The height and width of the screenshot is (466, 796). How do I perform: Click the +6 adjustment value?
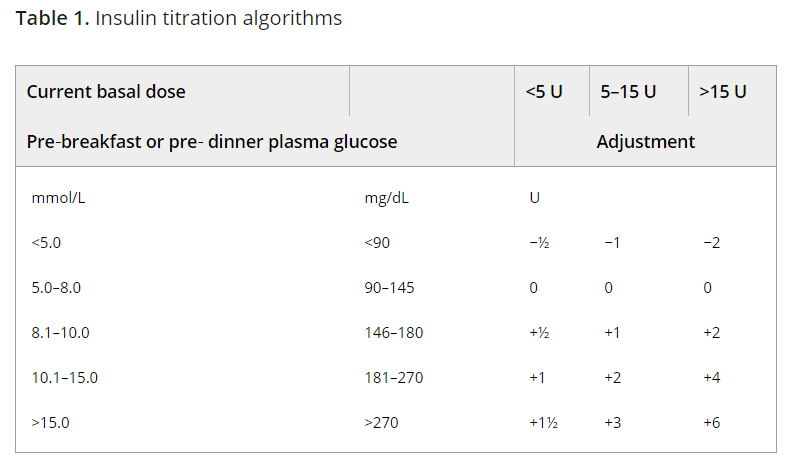pyautogui.click(x=712, y=423)
